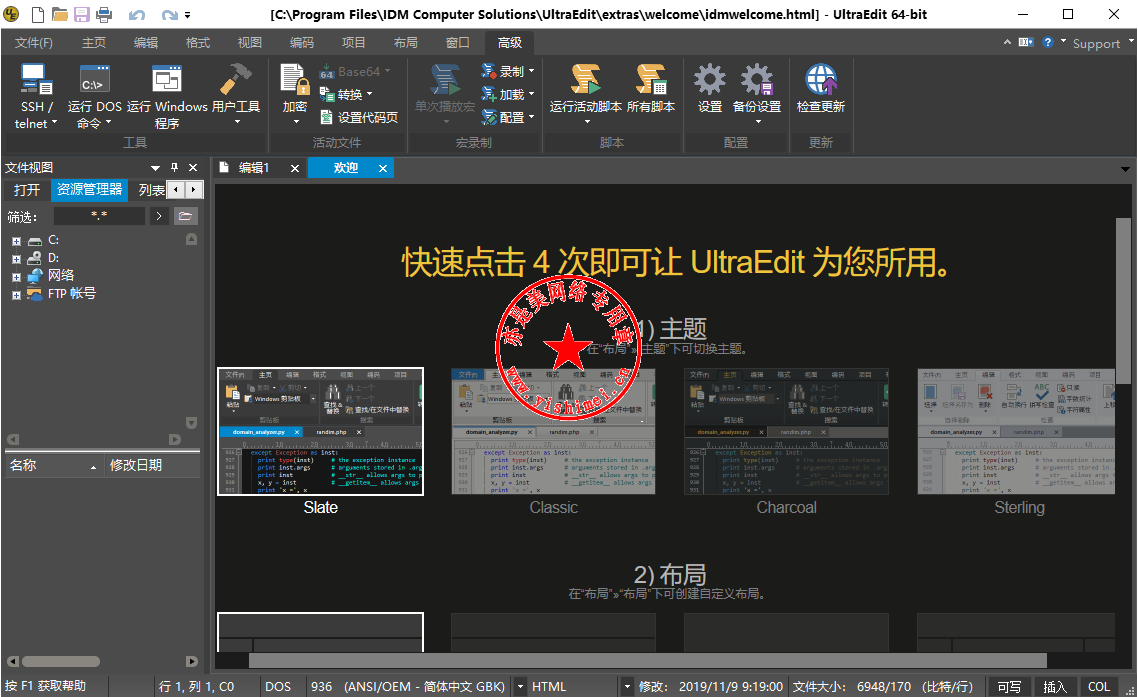
Task: Select the 资源管理器 tab
Action: click(x=90, y=190)
